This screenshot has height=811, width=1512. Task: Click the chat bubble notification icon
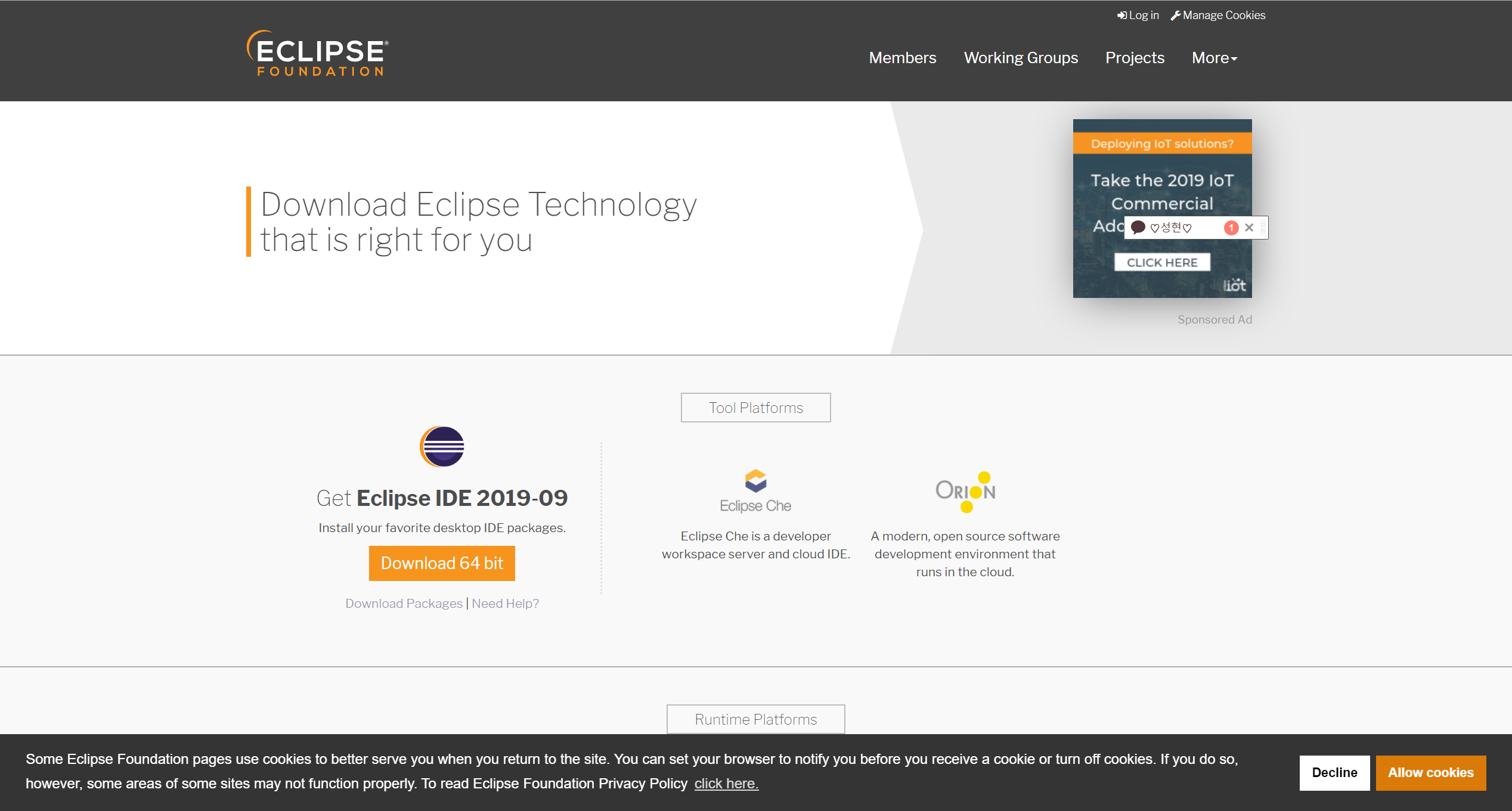(1138, 227)
